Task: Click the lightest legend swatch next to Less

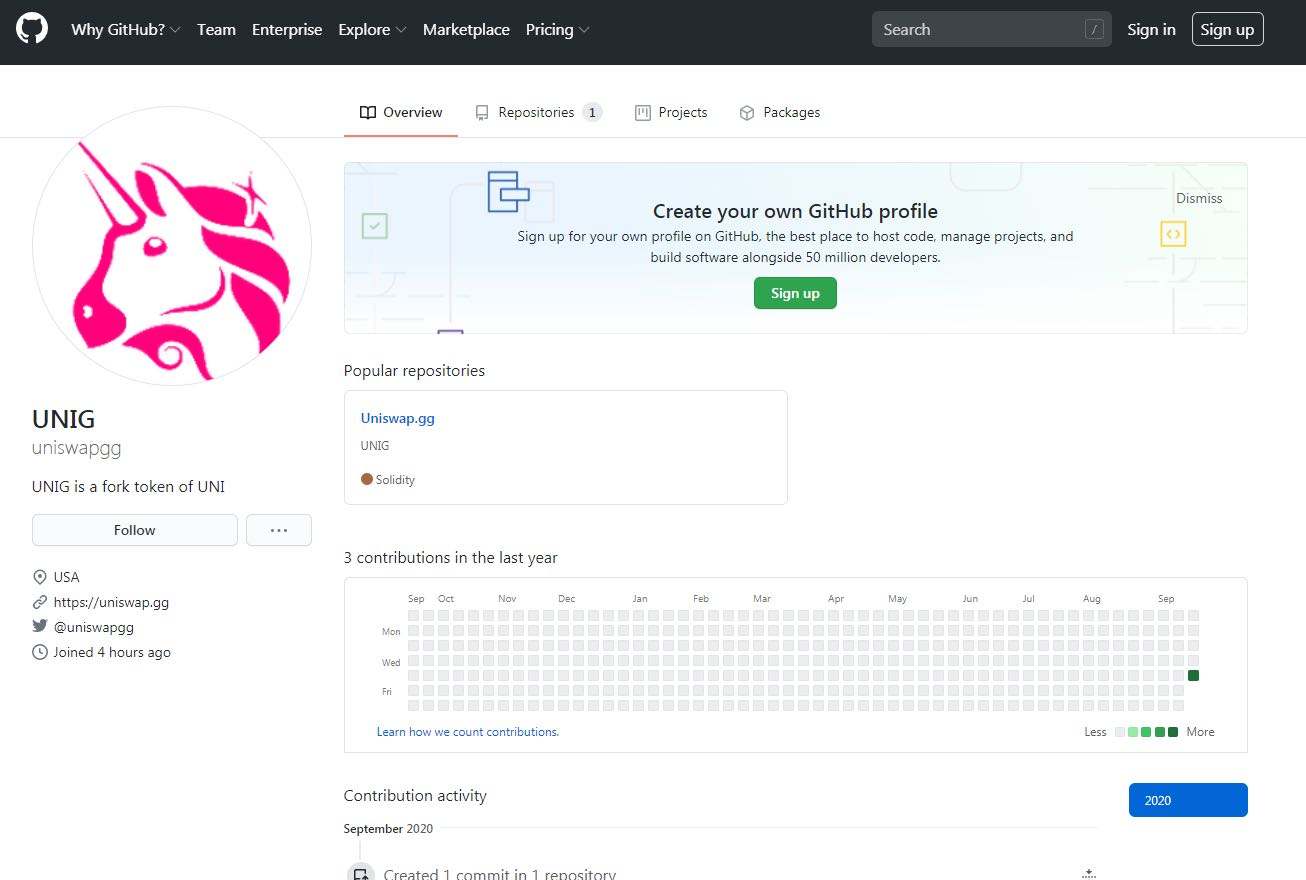Action: click(x=1120, y=732)
